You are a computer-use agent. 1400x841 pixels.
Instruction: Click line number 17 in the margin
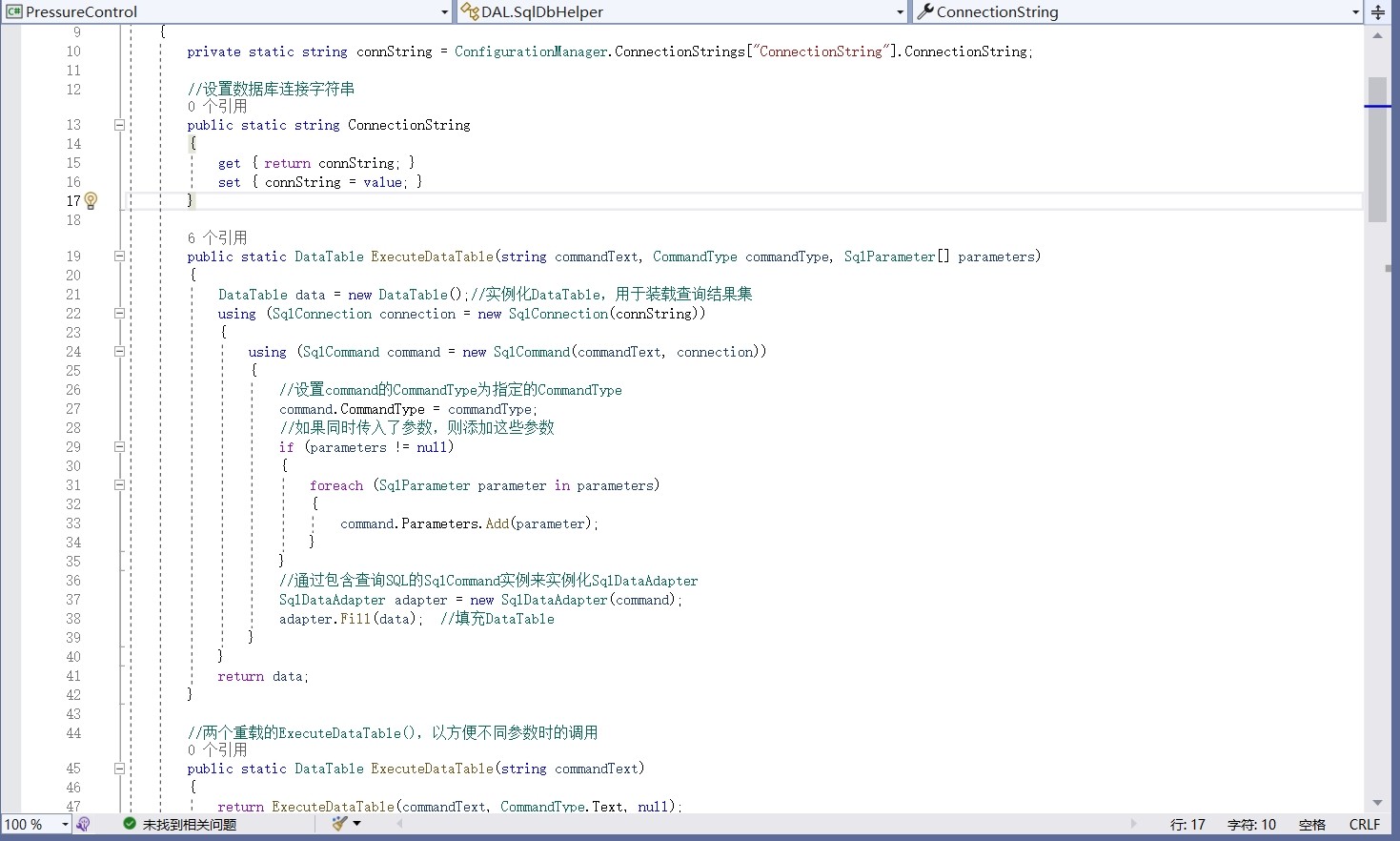pyautogui.click(x=73, y=201)
